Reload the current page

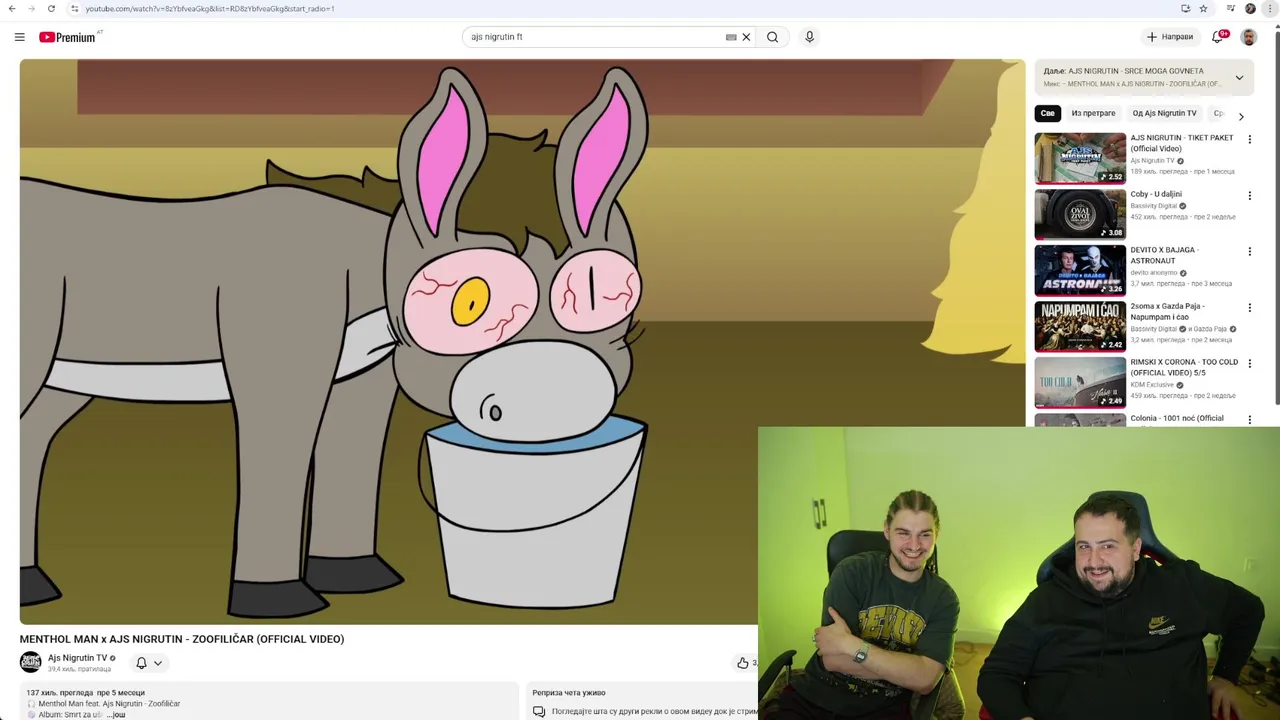51,8
